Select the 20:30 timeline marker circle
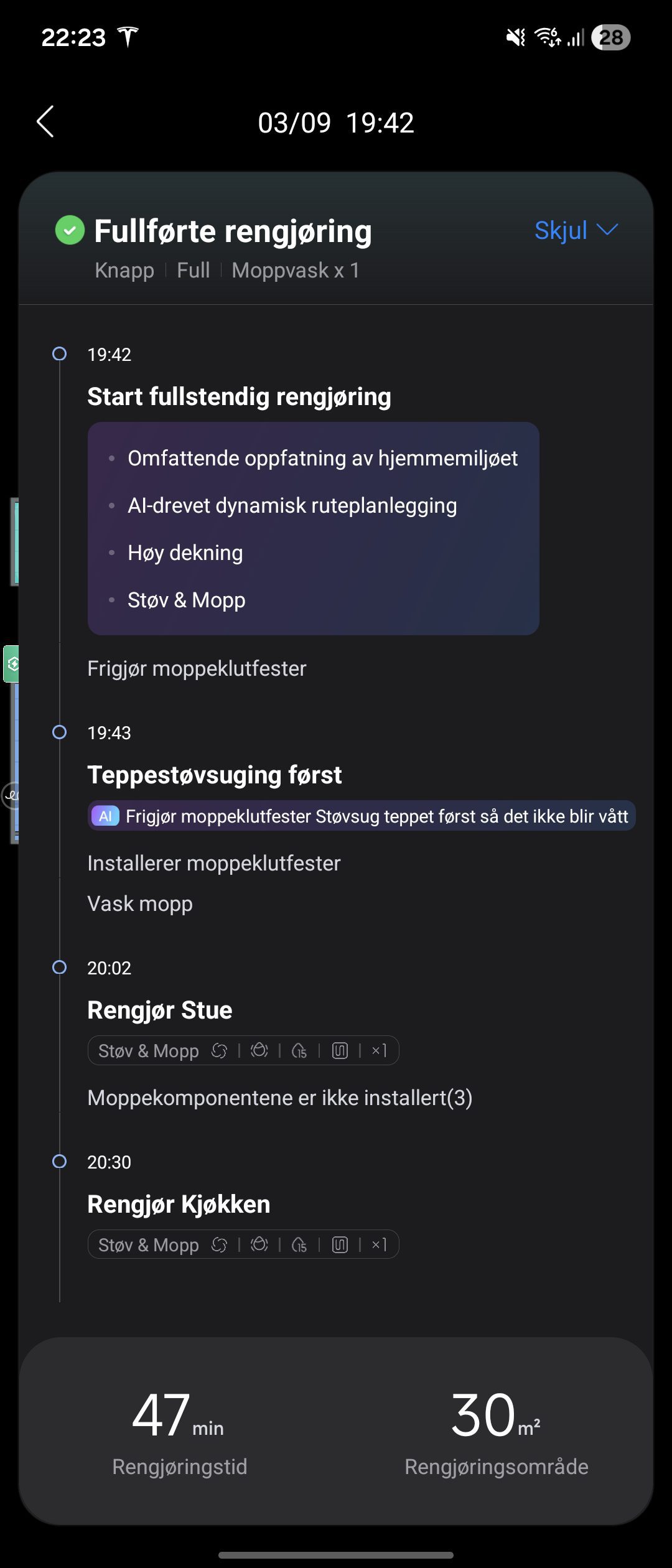The width and height of the screenshot is (672, 1568). (59, 1162)
